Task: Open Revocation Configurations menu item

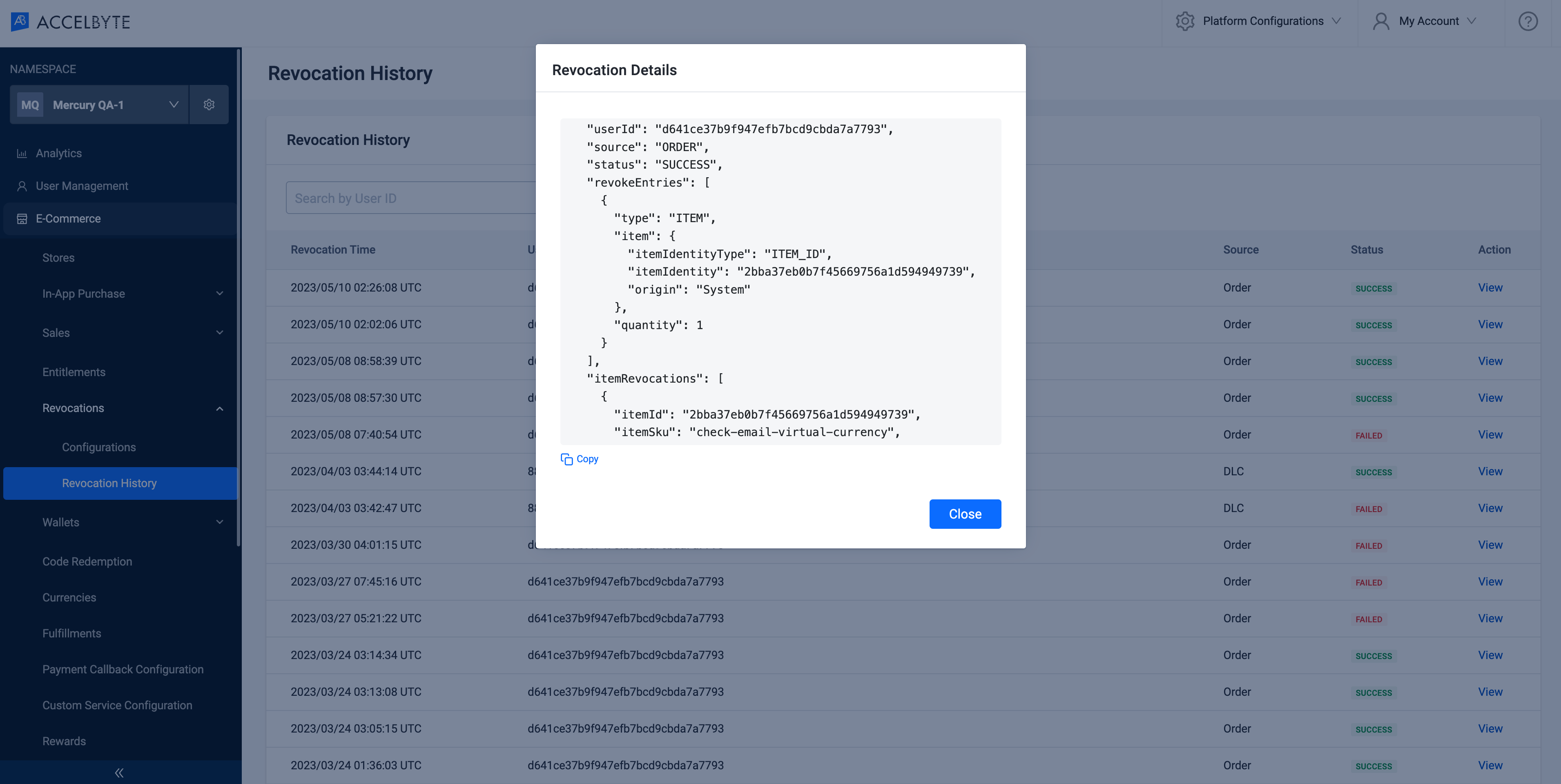Action: point(99,447)
